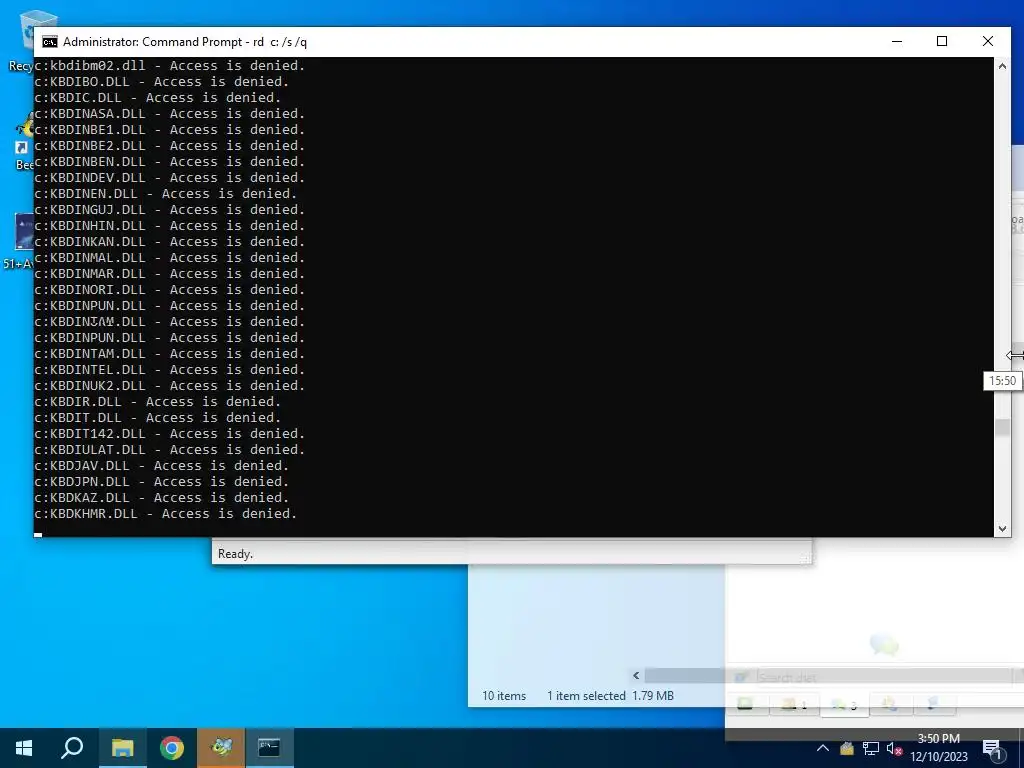The image size is (1024, 768).
Task: Click the console scrollbar up arrow
Action: click(x=1002, y=66)
